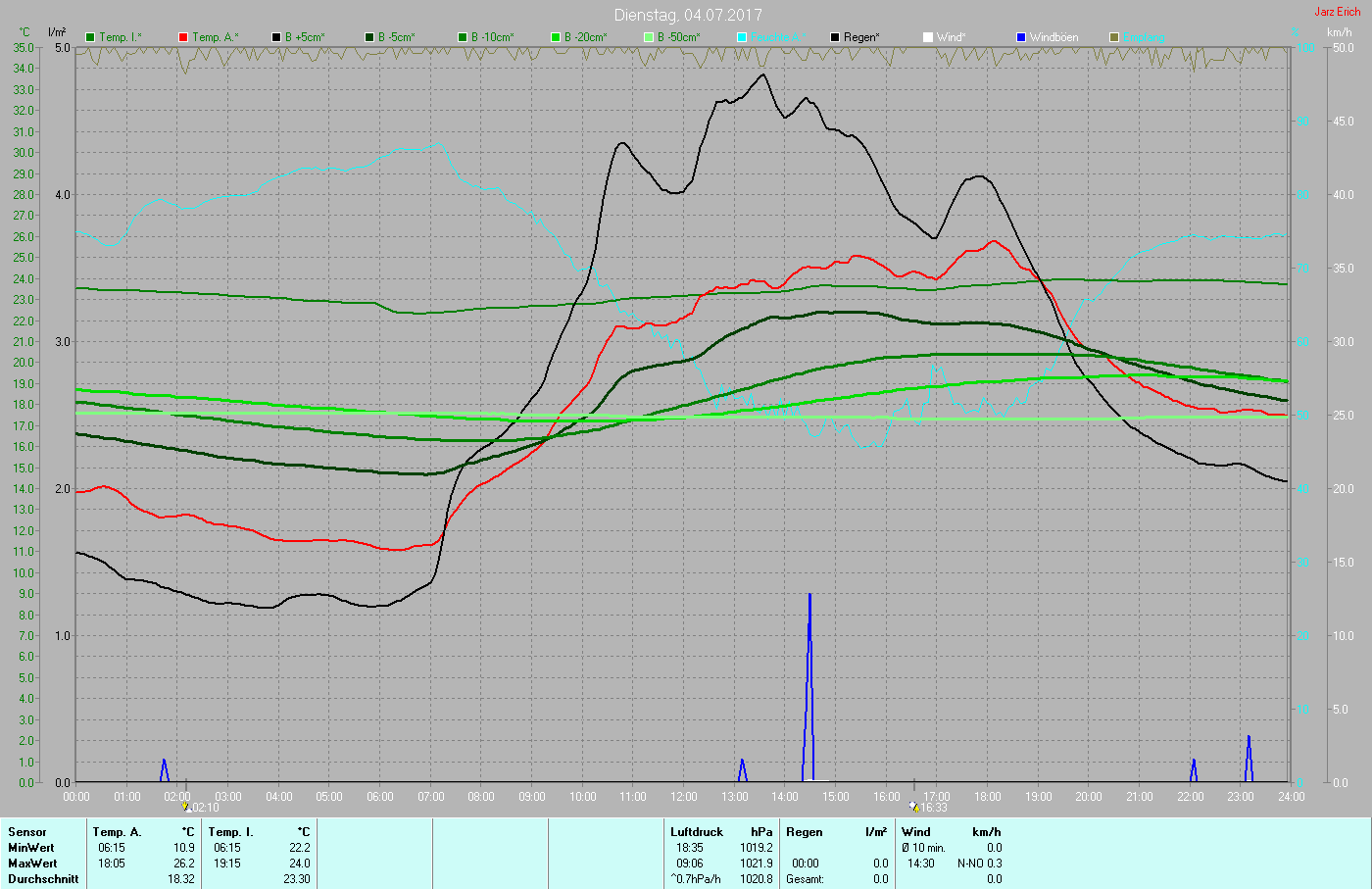Click the Wind column header in table
Screen dimensions: 1372x889
point(915,832)
